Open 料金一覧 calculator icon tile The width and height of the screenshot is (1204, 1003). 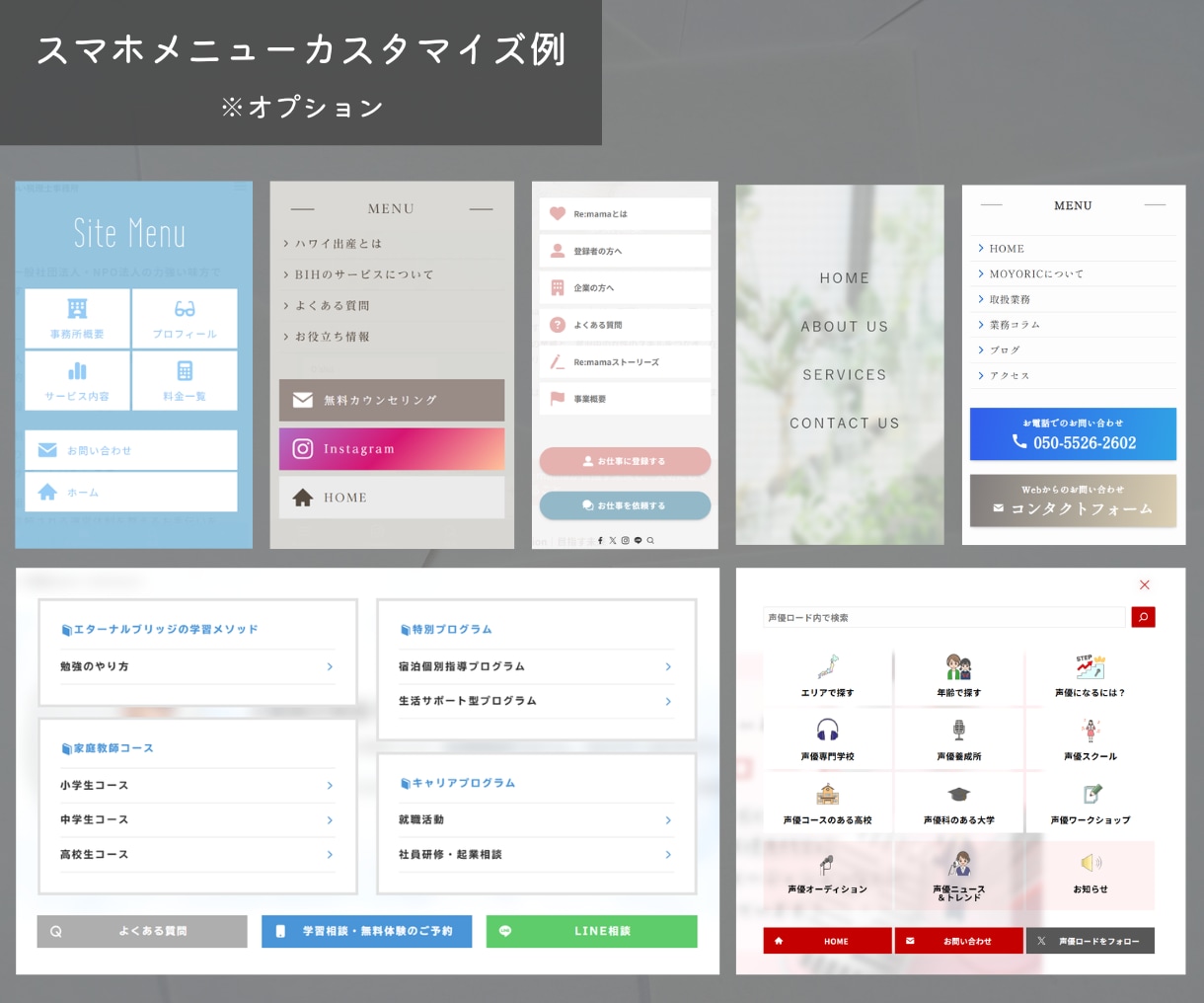pos(185,380)
